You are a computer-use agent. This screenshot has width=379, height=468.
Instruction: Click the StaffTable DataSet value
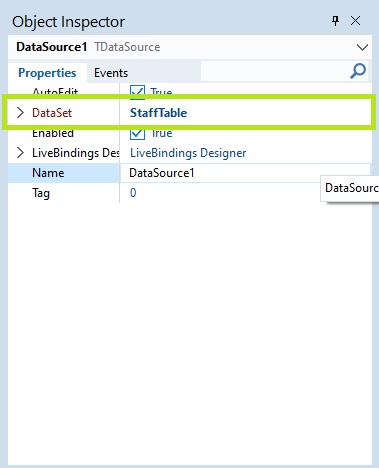tap(158, 113)
